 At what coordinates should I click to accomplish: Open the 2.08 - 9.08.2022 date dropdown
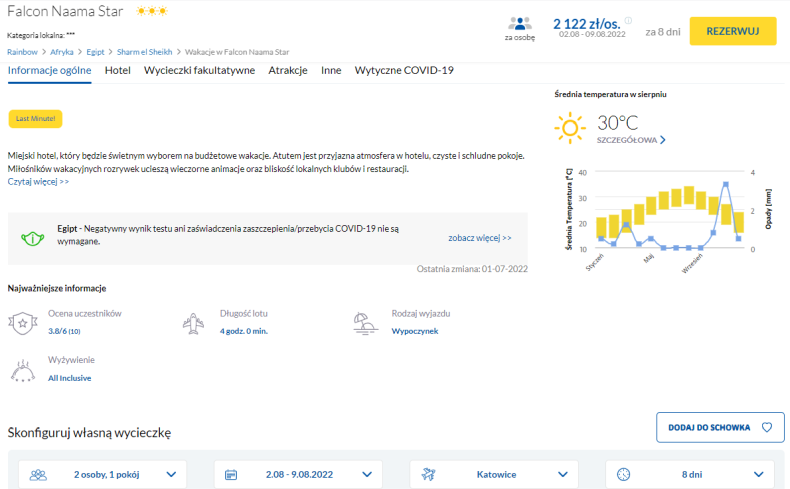tap(298, 474)
